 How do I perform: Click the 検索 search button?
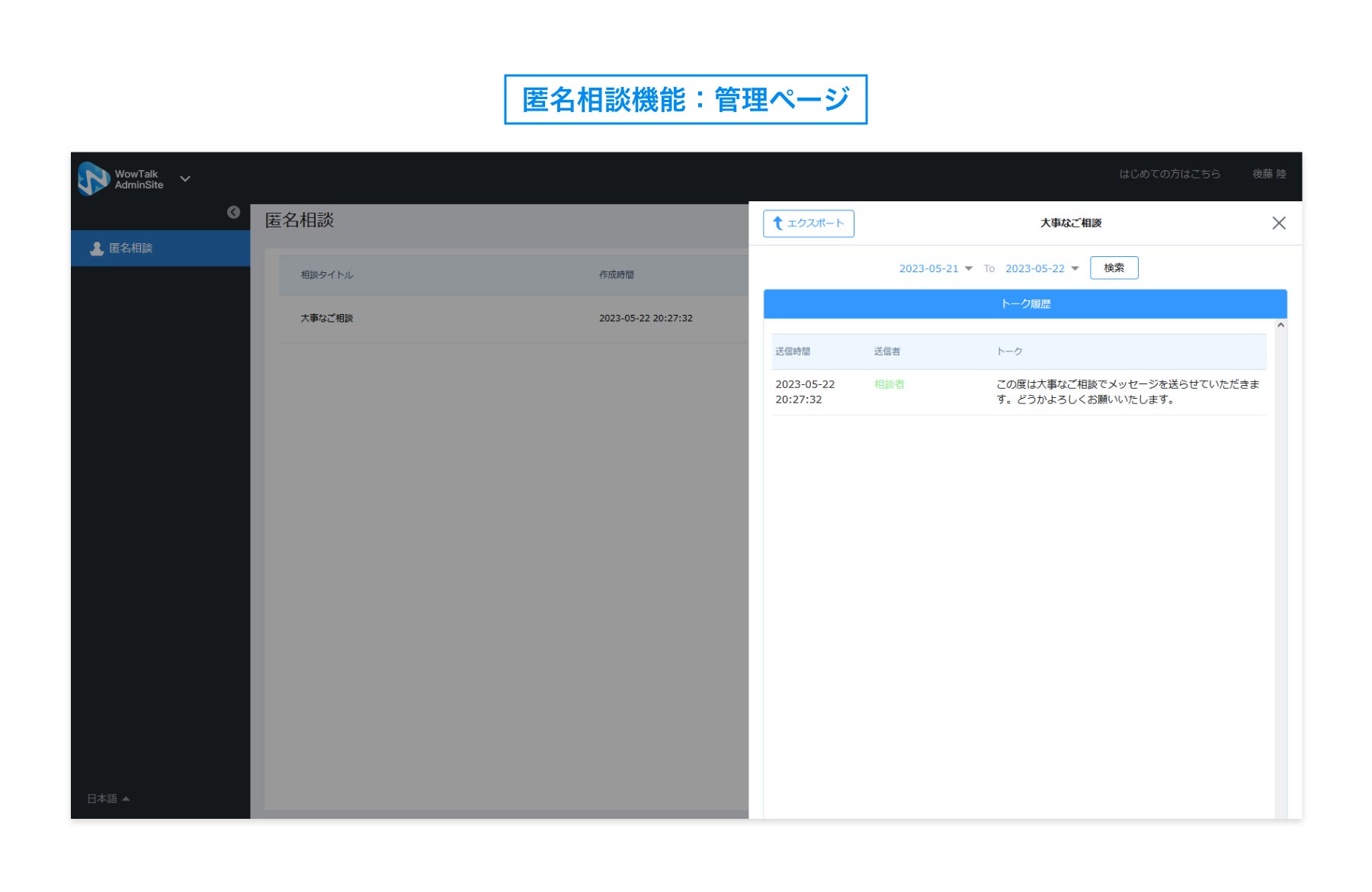pos(1114,268)
